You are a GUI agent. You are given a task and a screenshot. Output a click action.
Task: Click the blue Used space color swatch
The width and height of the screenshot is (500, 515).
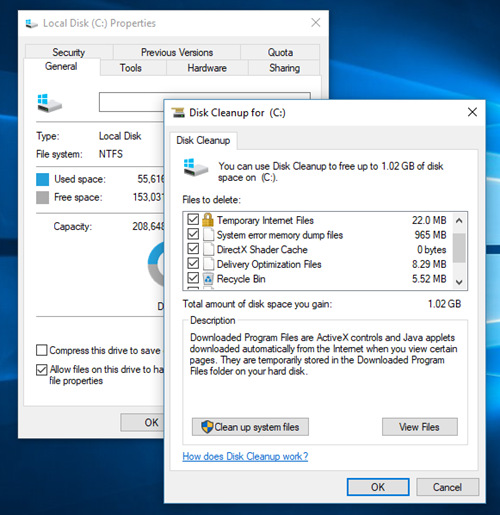[x=43, y=179]
